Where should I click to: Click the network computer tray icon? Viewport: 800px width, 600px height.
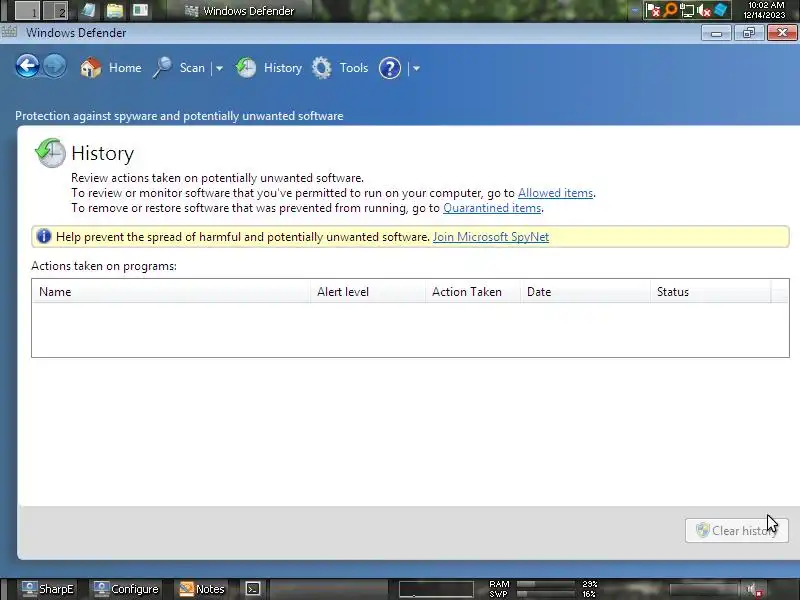pos(687,10)
